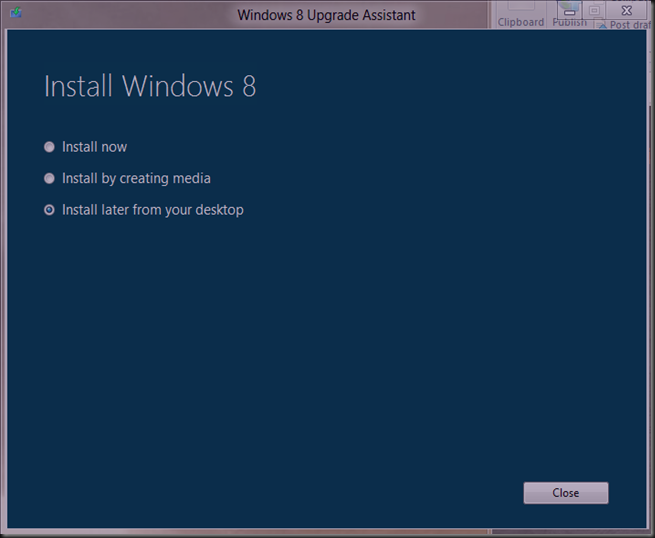Click the Windows 8 Upgrade Assistant title
The width and height of the screenshot is (655, 538).
click(326, 15)
